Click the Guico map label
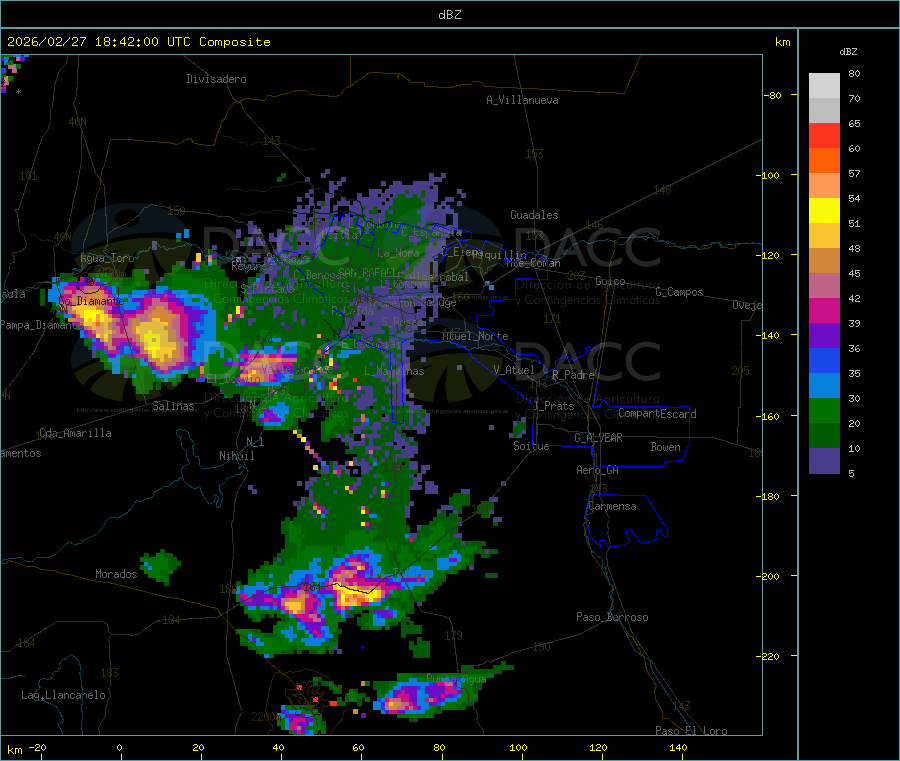The height and width of the screenshot is (761, 900). tap(610, 281)
